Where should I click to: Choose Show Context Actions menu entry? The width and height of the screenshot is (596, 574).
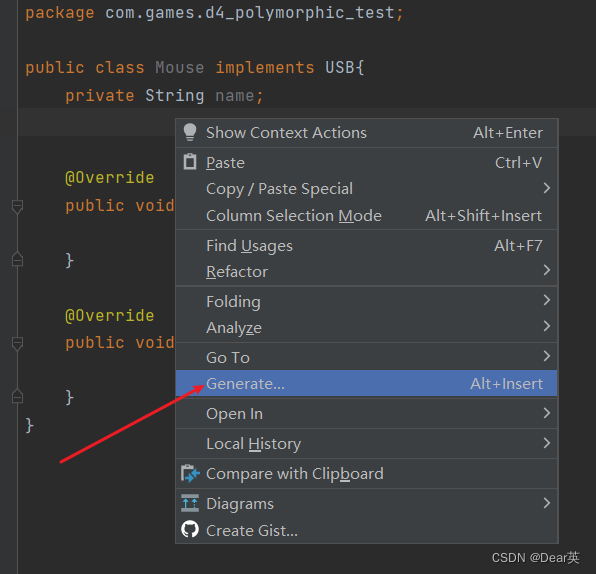pyautogui.click(x=366, y=133)
